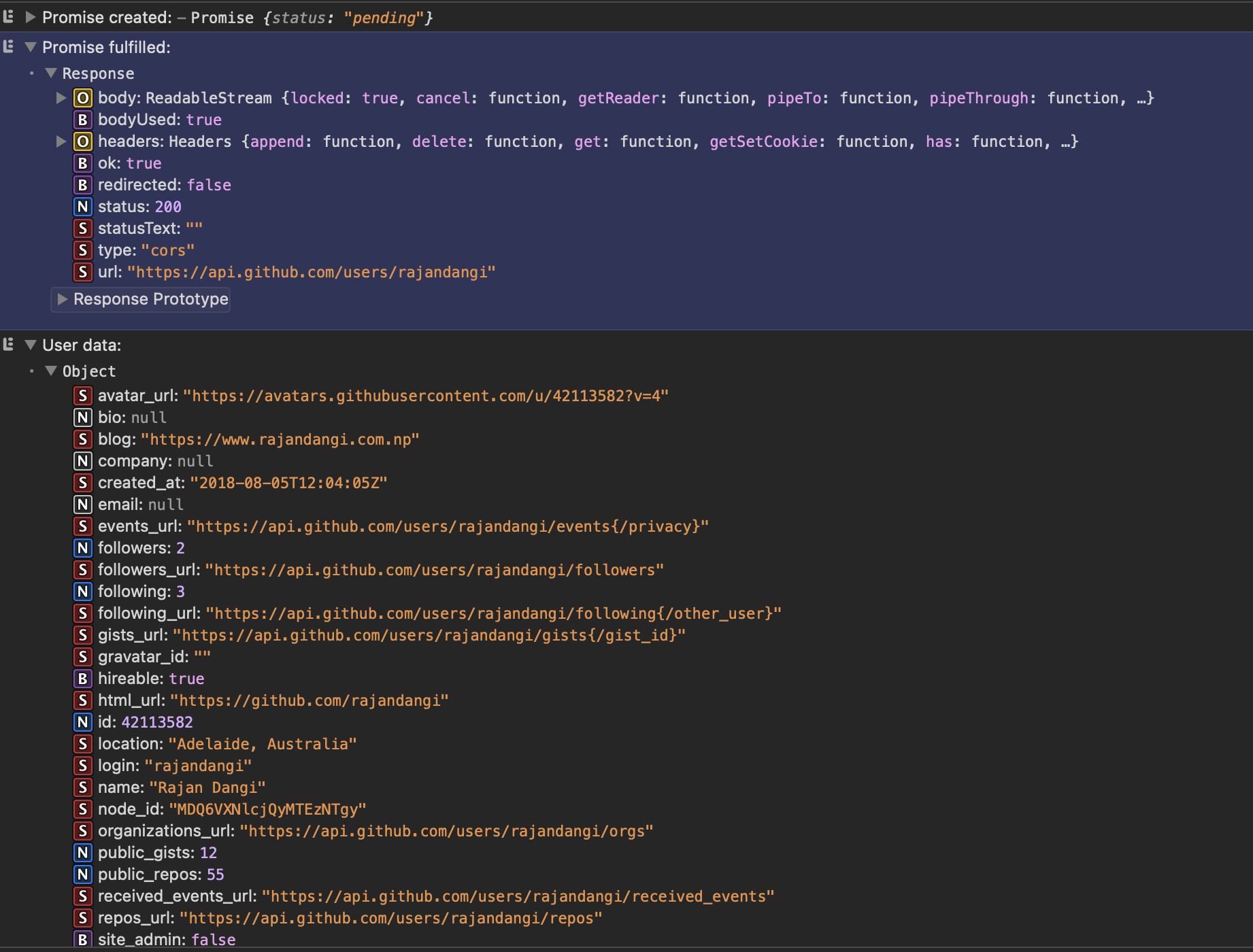
Task: Click the log-level icon beside Promise fulfilled
Action: (9, 47)
